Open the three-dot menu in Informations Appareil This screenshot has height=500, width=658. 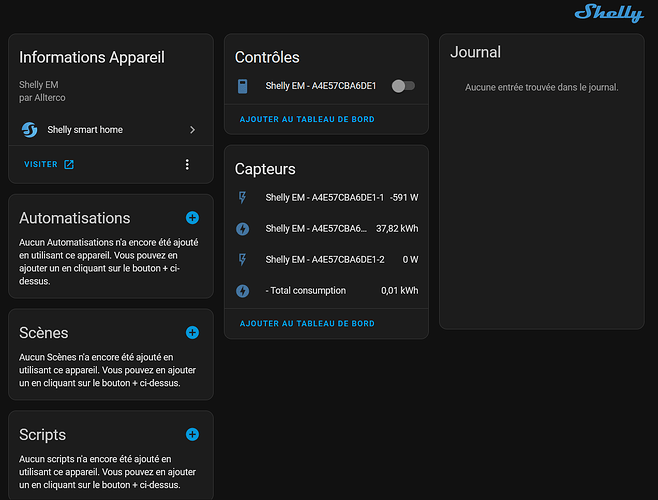[187, 164]
